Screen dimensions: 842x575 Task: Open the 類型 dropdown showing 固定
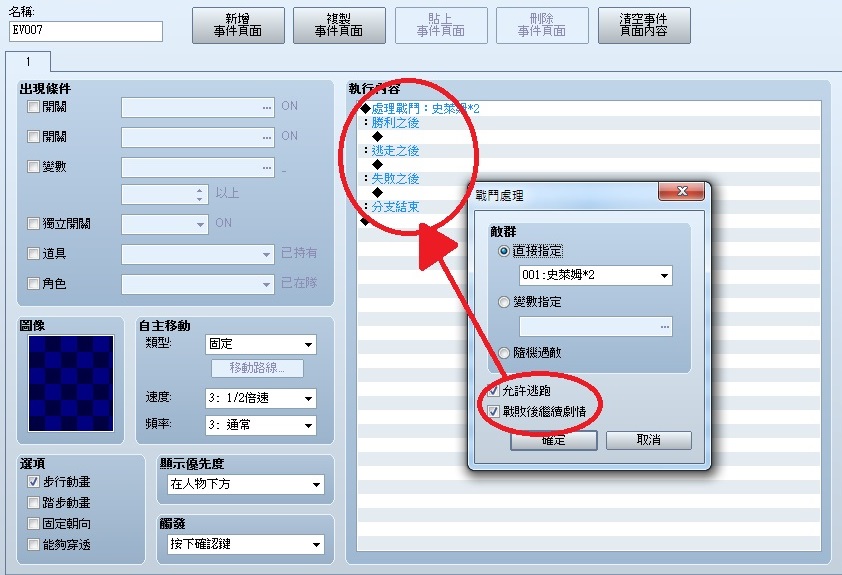click(261, 344)
